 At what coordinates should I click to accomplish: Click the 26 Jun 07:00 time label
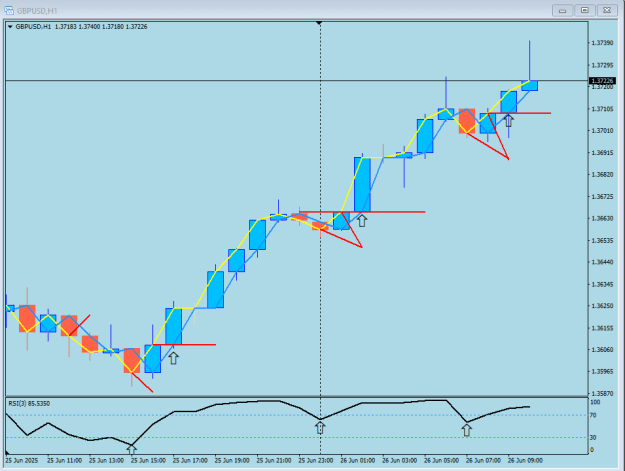tap(483, 461)
